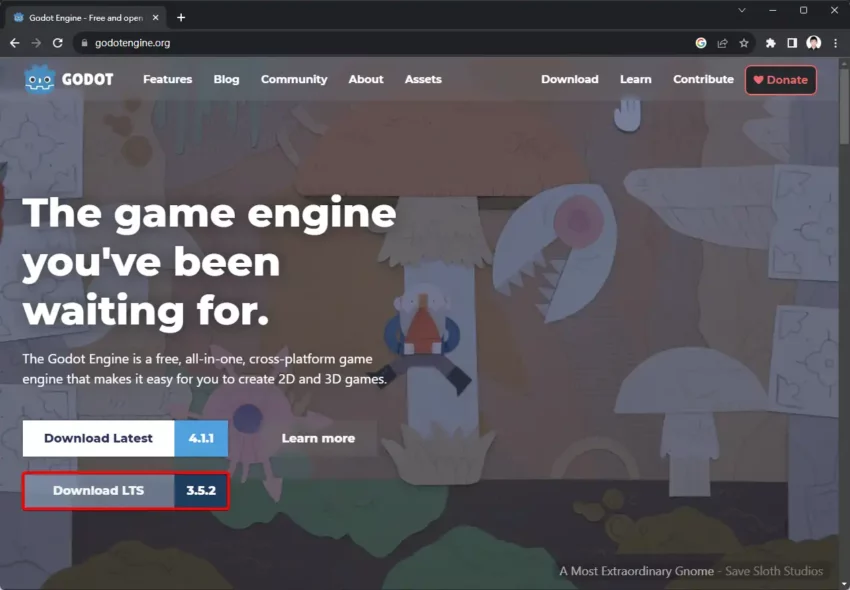This screenshot has width=850, height=590.
Task: Close the Godot Engine tab
Action: [x=156, y=18]
